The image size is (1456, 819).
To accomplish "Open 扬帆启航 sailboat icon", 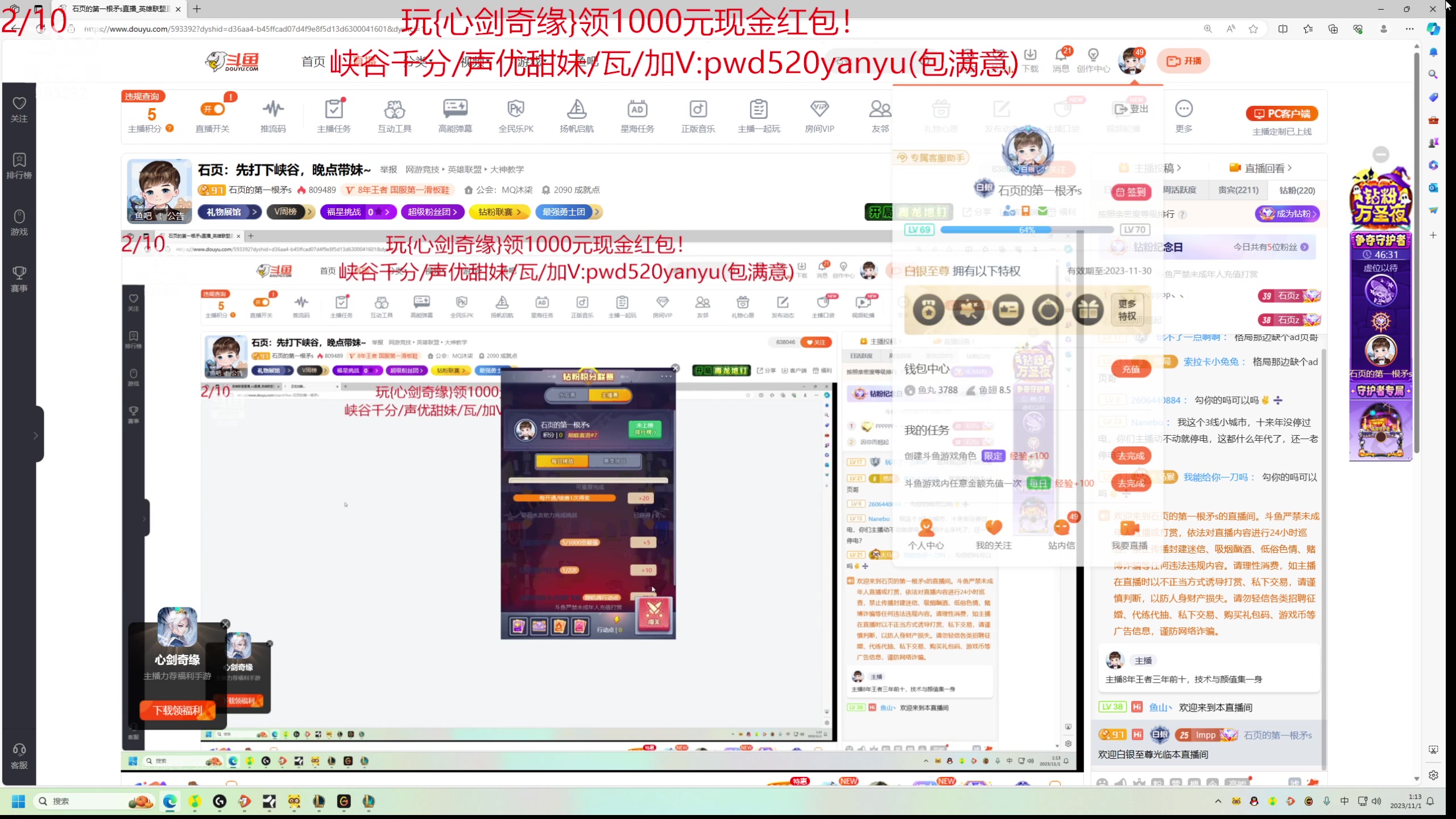I will [577, 116].
